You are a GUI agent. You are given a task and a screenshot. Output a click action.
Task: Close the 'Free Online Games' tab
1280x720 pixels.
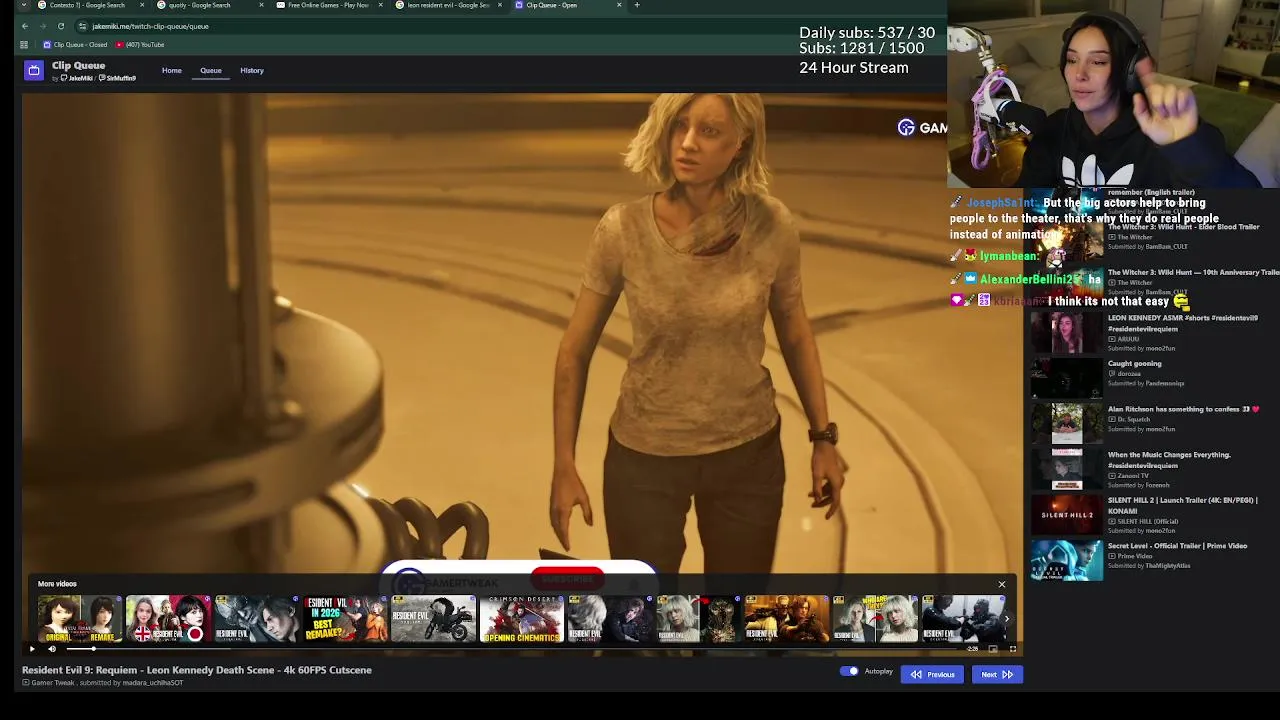click(380, 5)
